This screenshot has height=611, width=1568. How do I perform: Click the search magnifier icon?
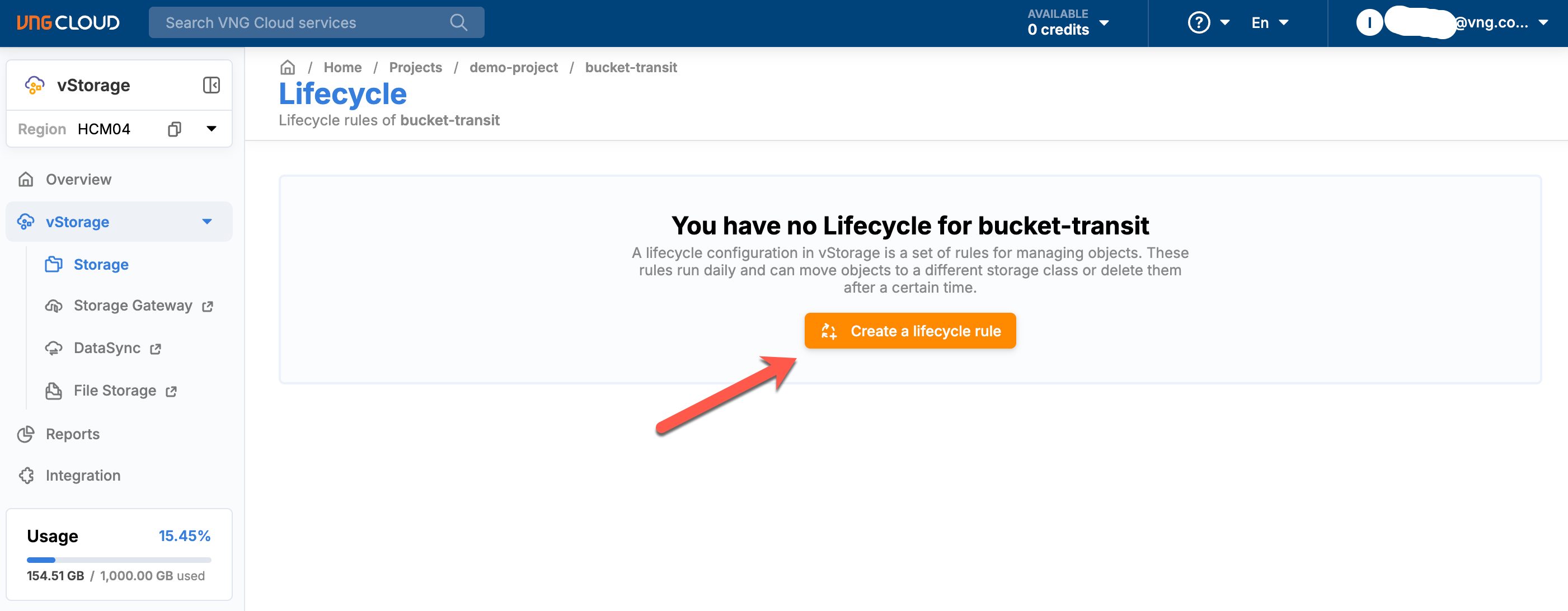coord(458,22)
